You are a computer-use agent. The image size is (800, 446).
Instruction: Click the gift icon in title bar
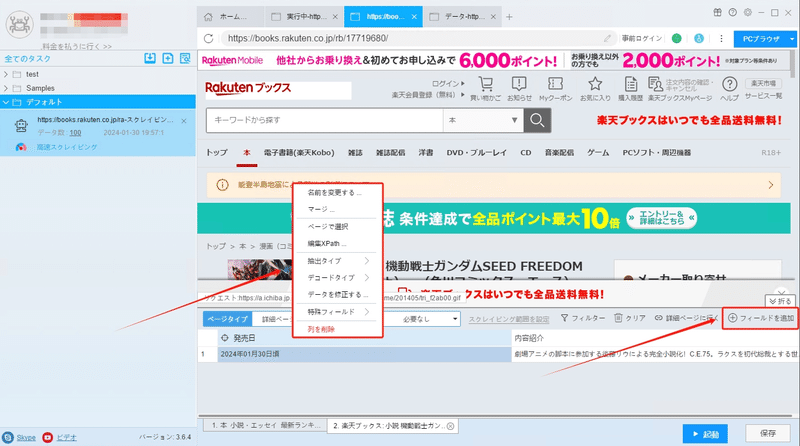click(x=717, y=13)
